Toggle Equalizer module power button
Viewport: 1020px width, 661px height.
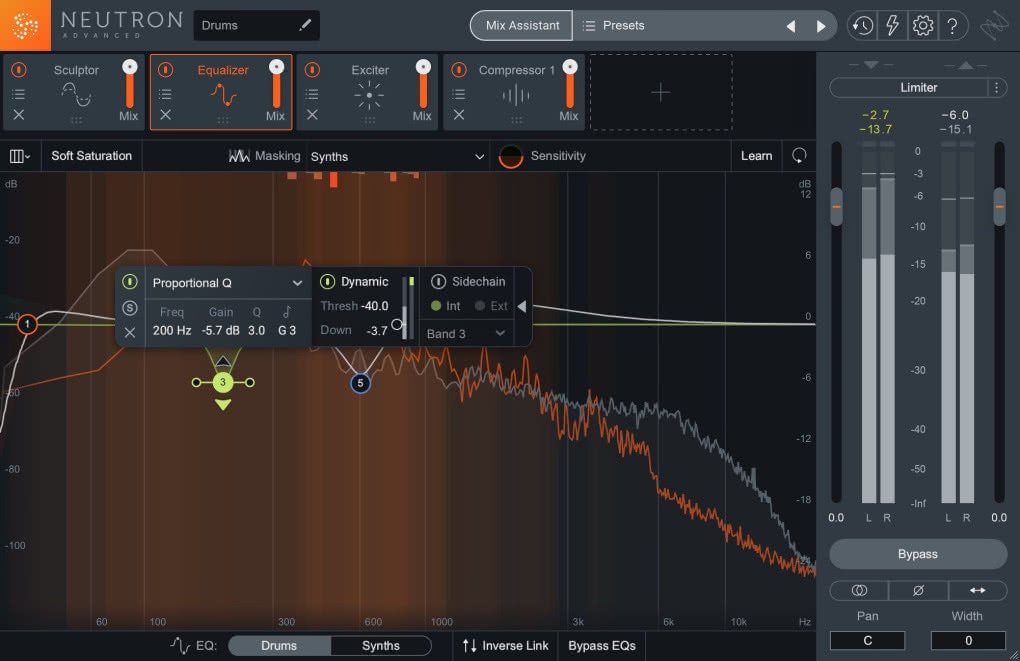(165, 70)
